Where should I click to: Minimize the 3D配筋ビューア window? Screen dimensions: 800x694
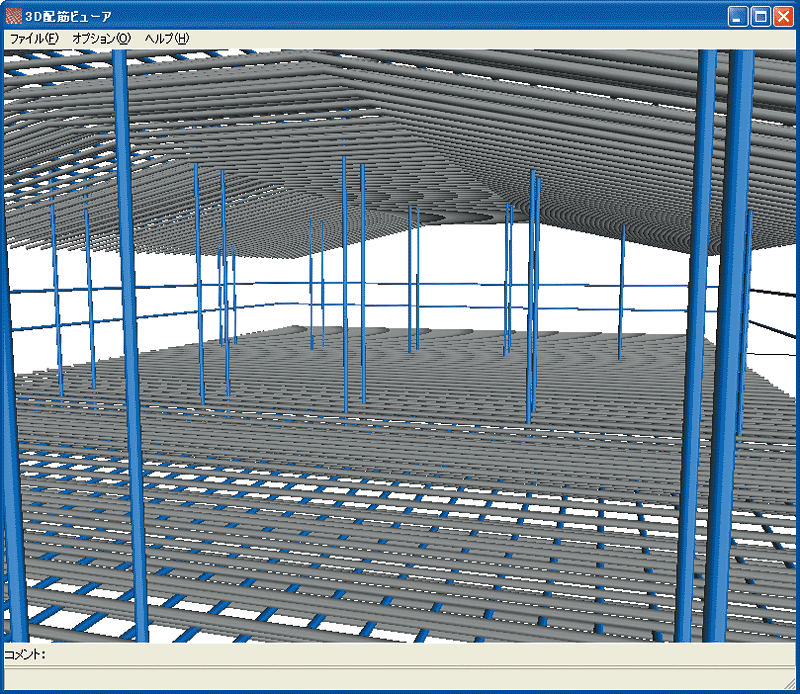tap(737, 16)
